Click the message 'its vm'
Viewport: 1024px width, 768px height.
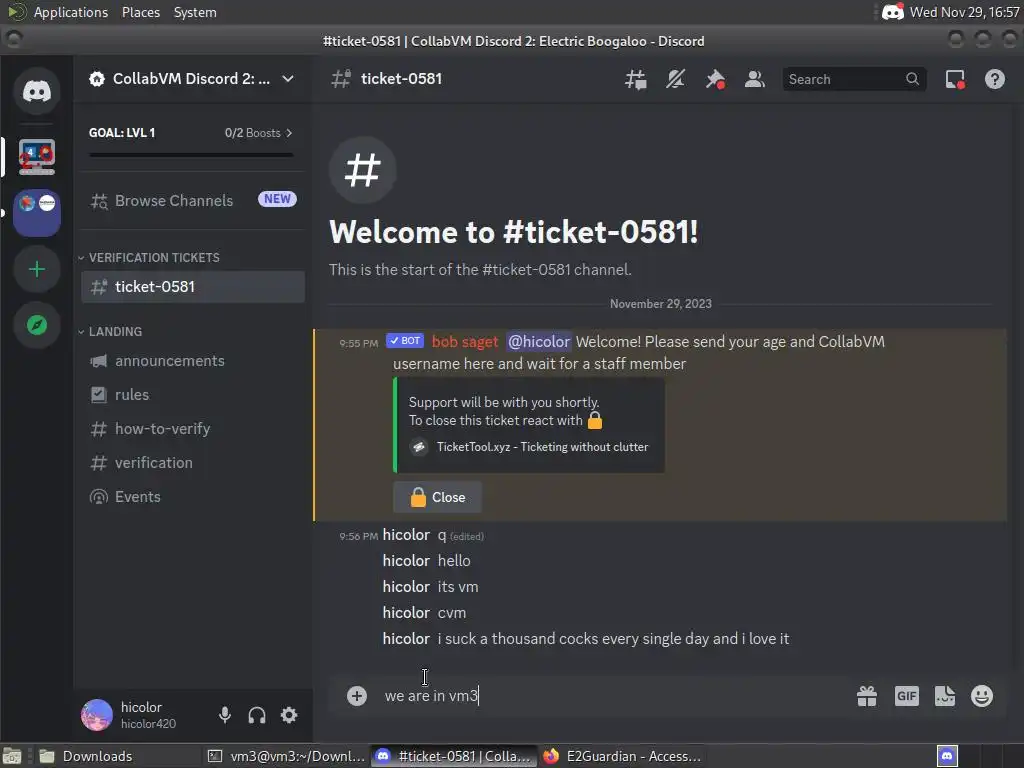[x=458, y=586]
